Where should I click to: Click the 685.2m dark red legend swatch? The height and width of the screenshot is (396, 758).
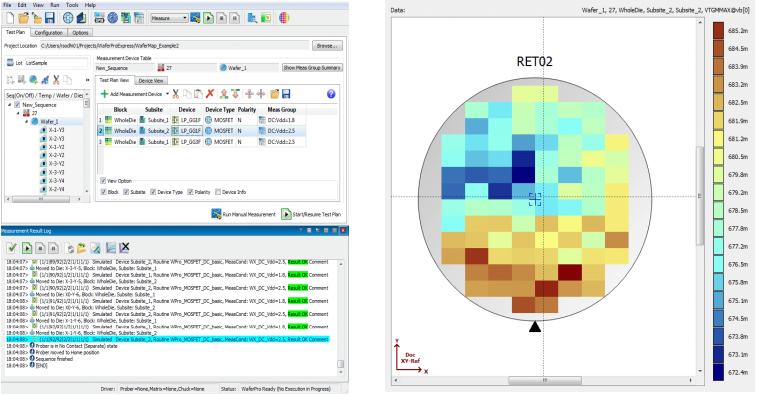718,30
